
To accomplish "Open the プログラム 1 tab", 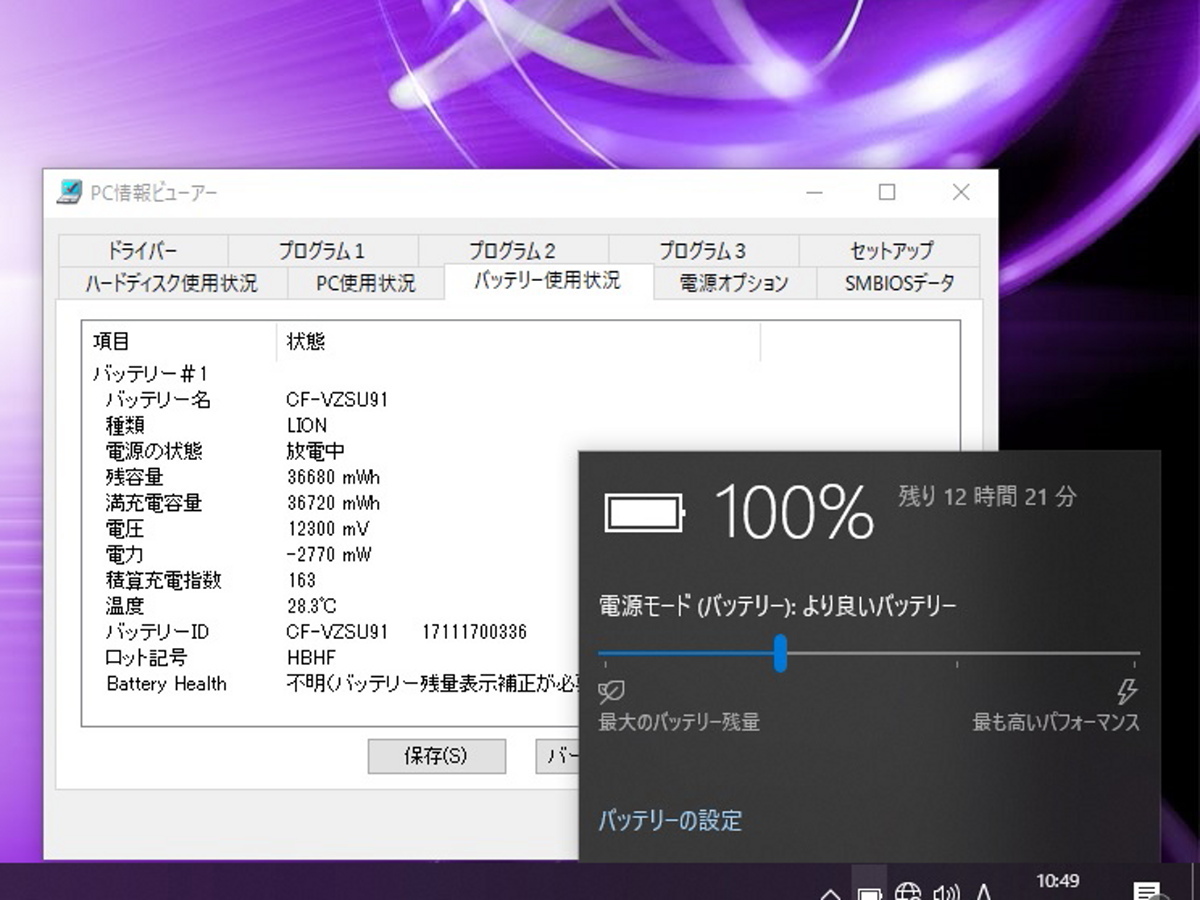I will click(322, 251).
